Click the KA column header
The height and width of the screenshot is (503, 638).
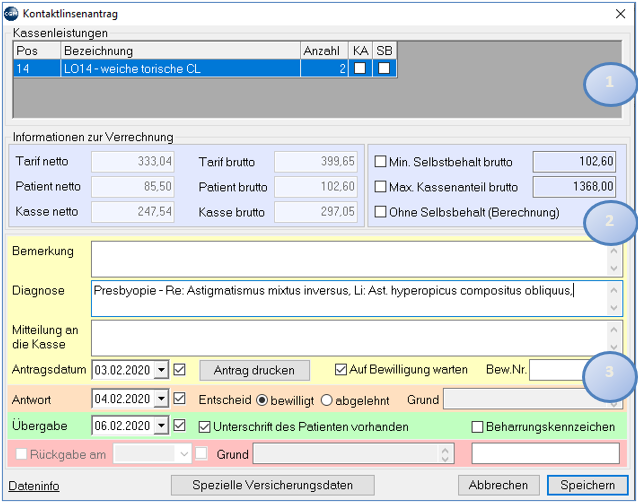point(361,51)
